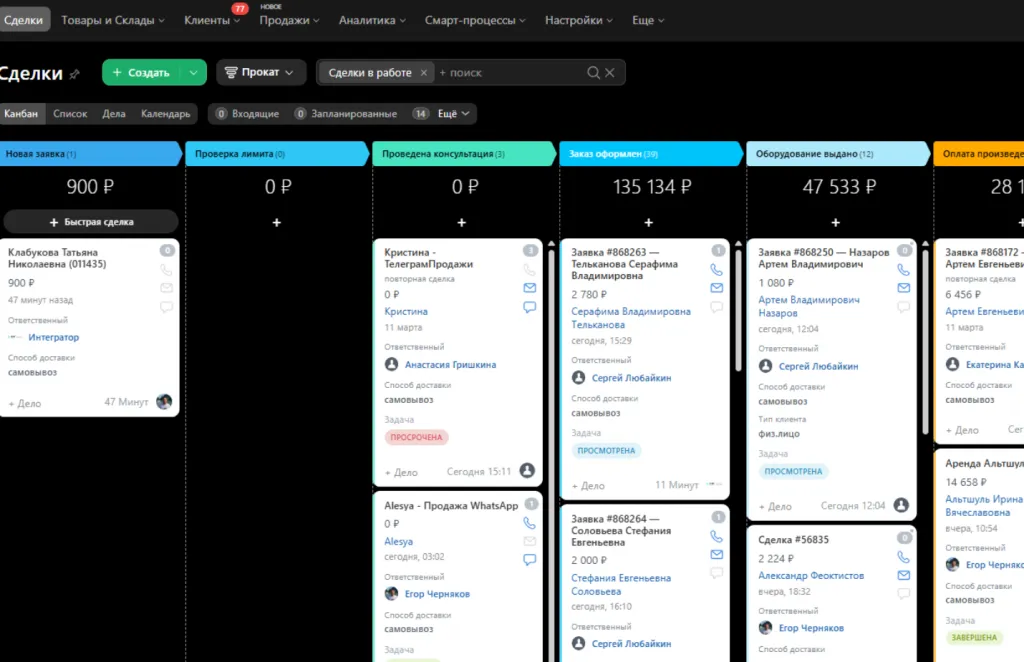Expand the arrow next to Создать button
This screenshot has width=1024, height=662.
[193, 72]
